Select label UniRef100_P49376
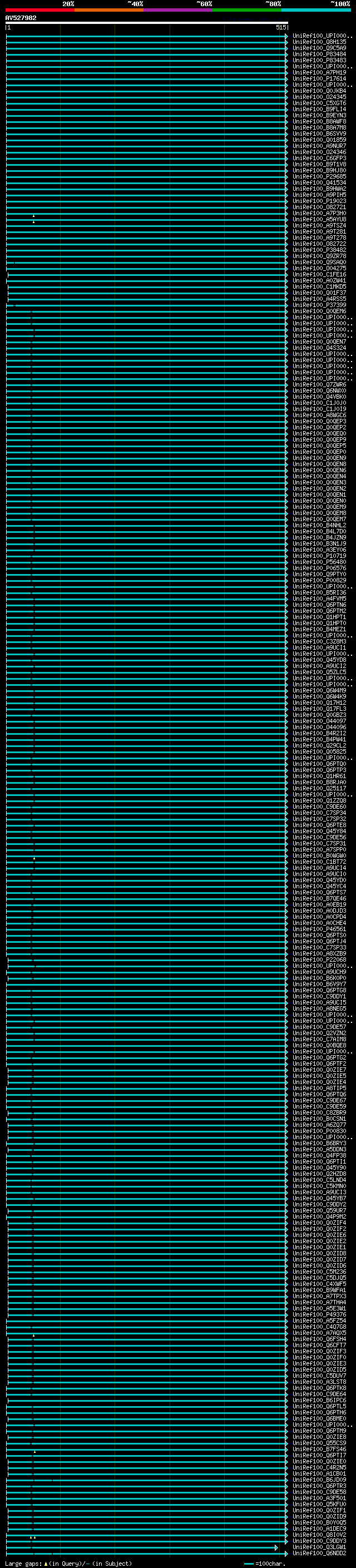Viewport: 356px width, 1568px height. [319, 1315]
